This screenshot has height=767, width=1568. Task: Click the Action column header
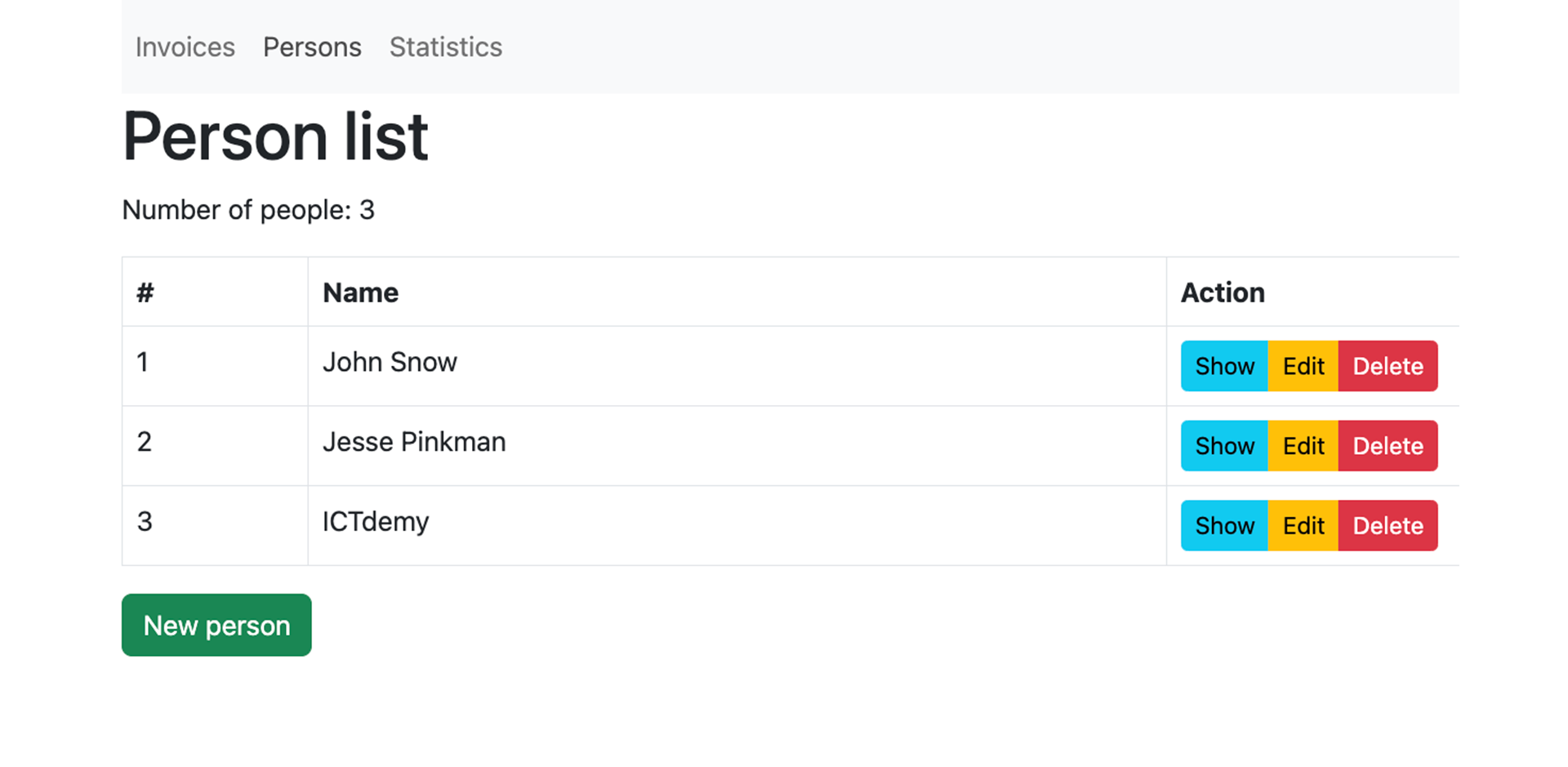coord(1223,292)
